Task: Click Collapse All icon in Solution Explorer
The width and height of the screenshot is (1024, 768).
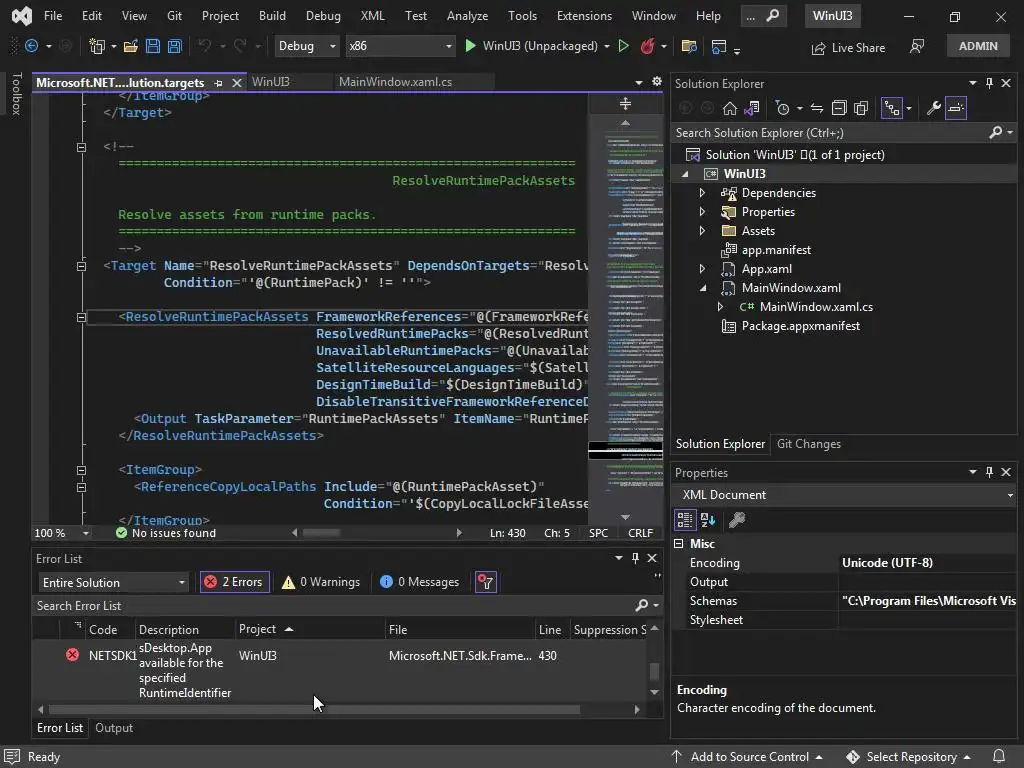Action: coord(839,108)
